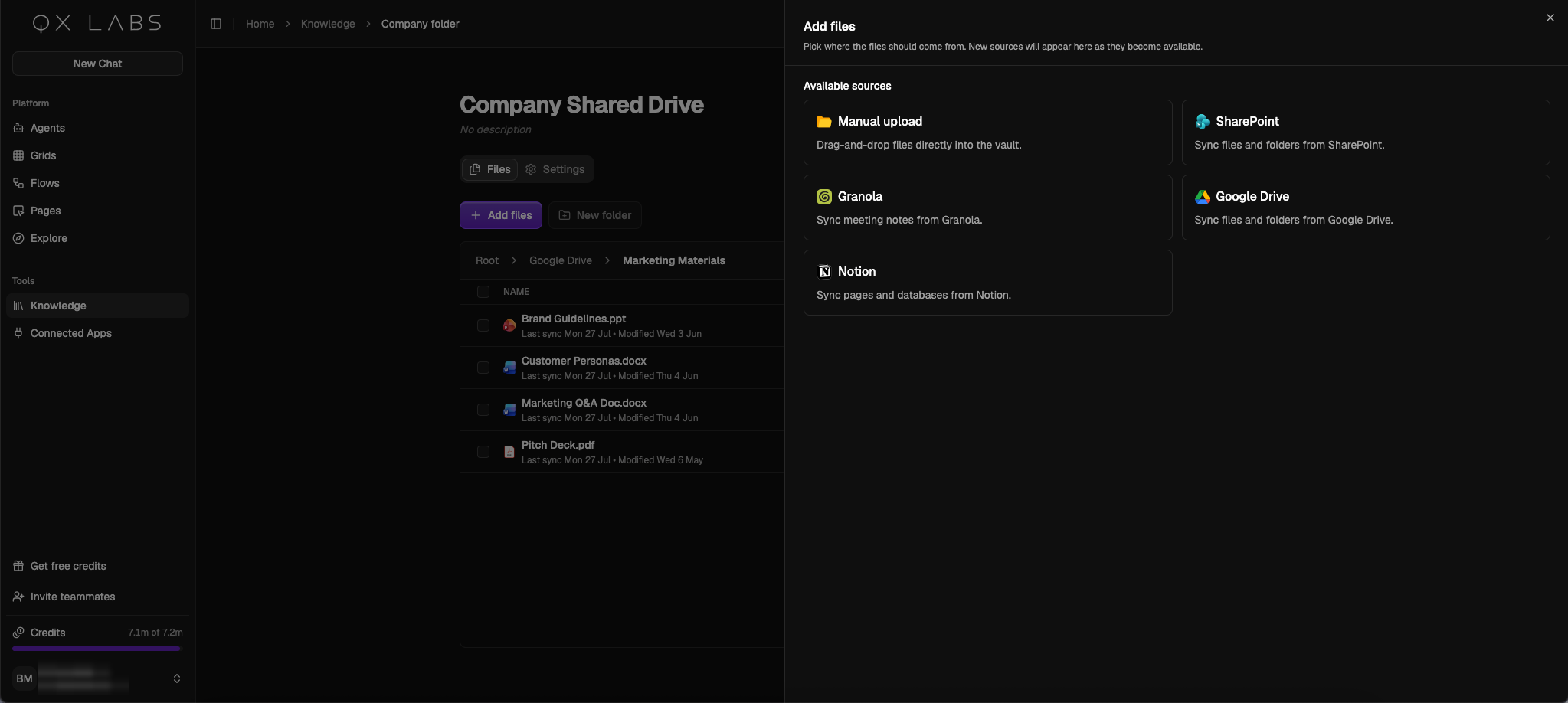The height and width of the screenshot is (703, 1568).
Task: Click the Credits coin icon
Action: pos(18,633)
